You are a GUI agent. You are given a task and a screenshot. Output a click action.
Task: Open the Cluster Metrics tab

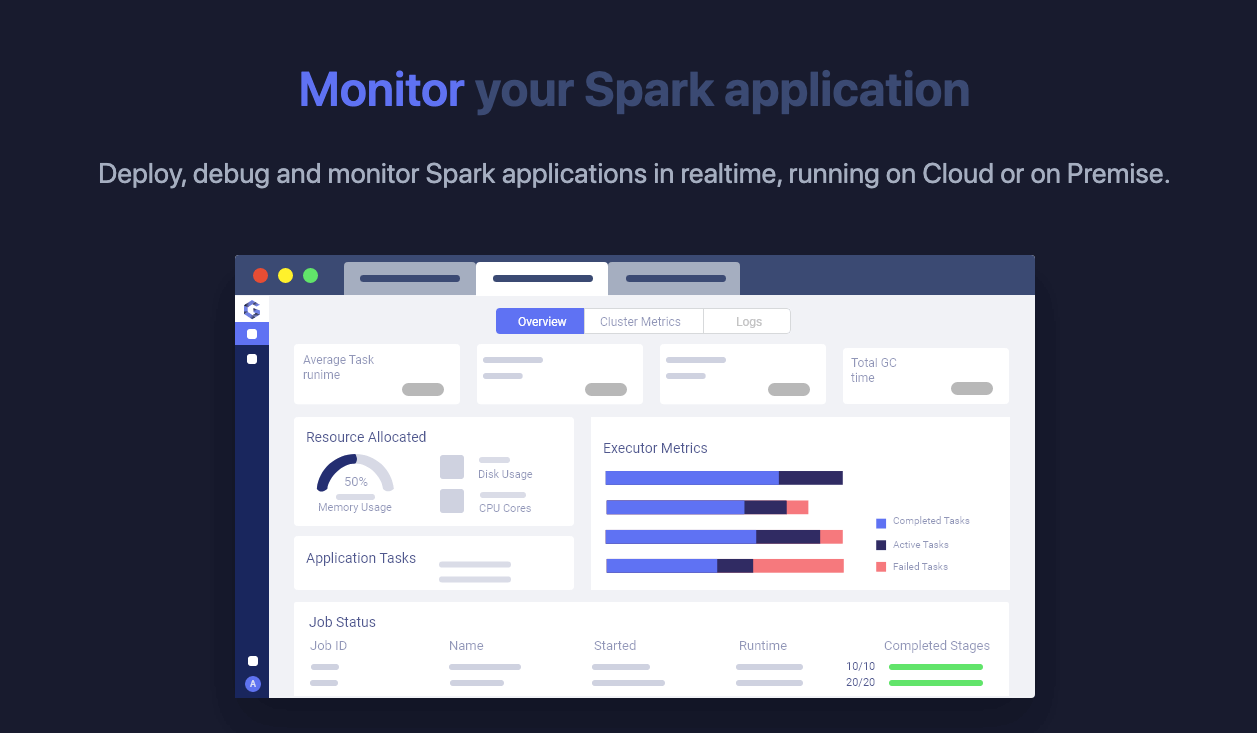643,321
